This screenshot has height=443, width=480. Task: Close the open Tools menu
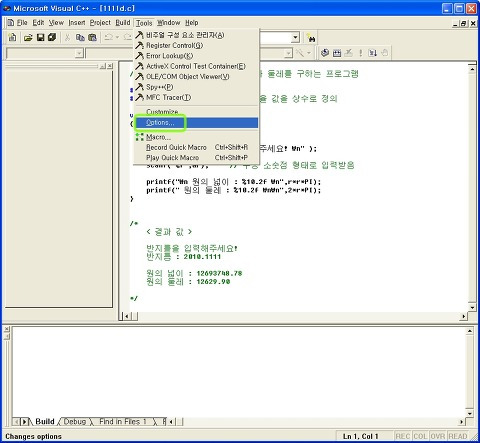pos(144,23)
